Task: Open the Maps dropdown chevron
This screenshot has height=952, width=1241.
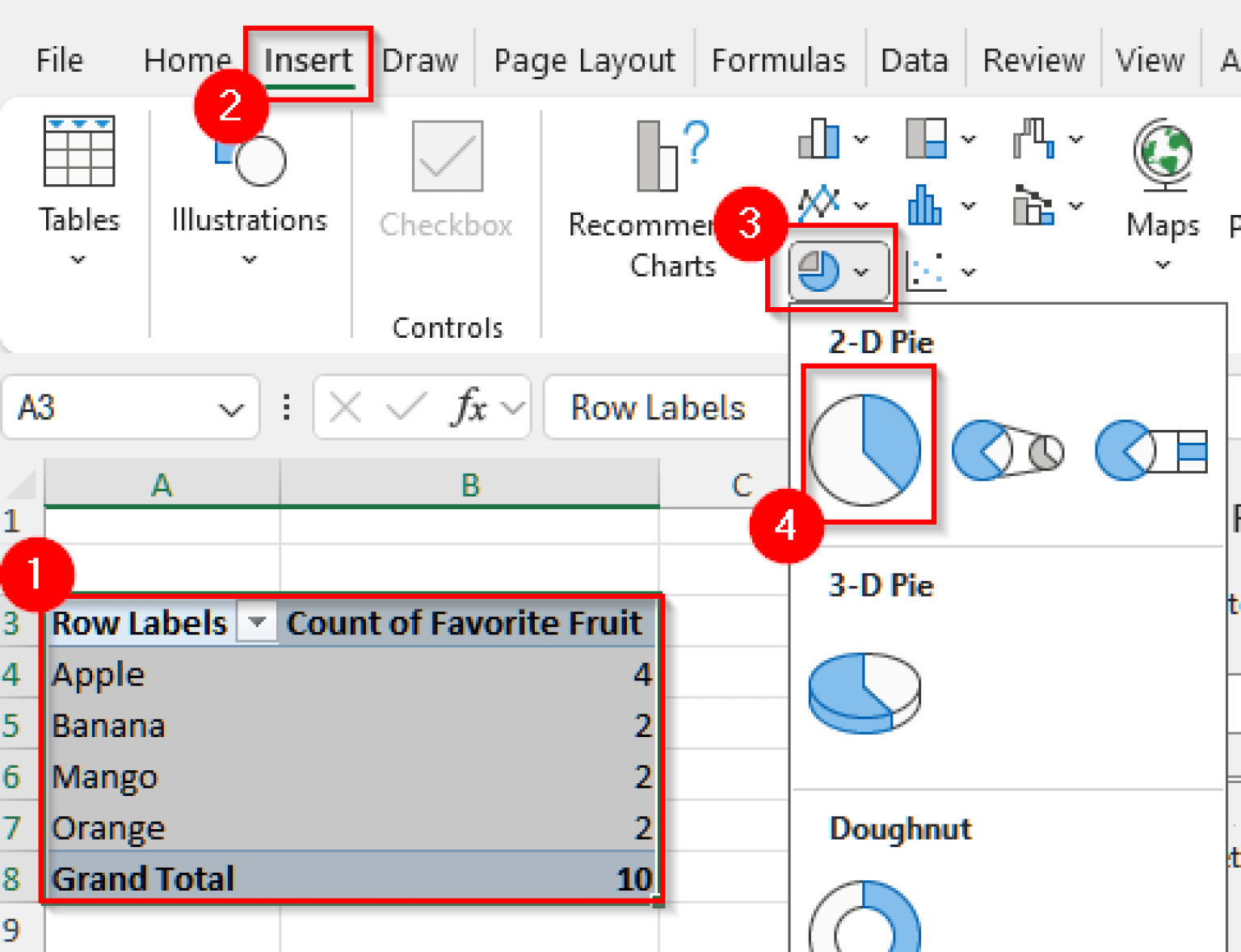Action: click(1162, 263)
